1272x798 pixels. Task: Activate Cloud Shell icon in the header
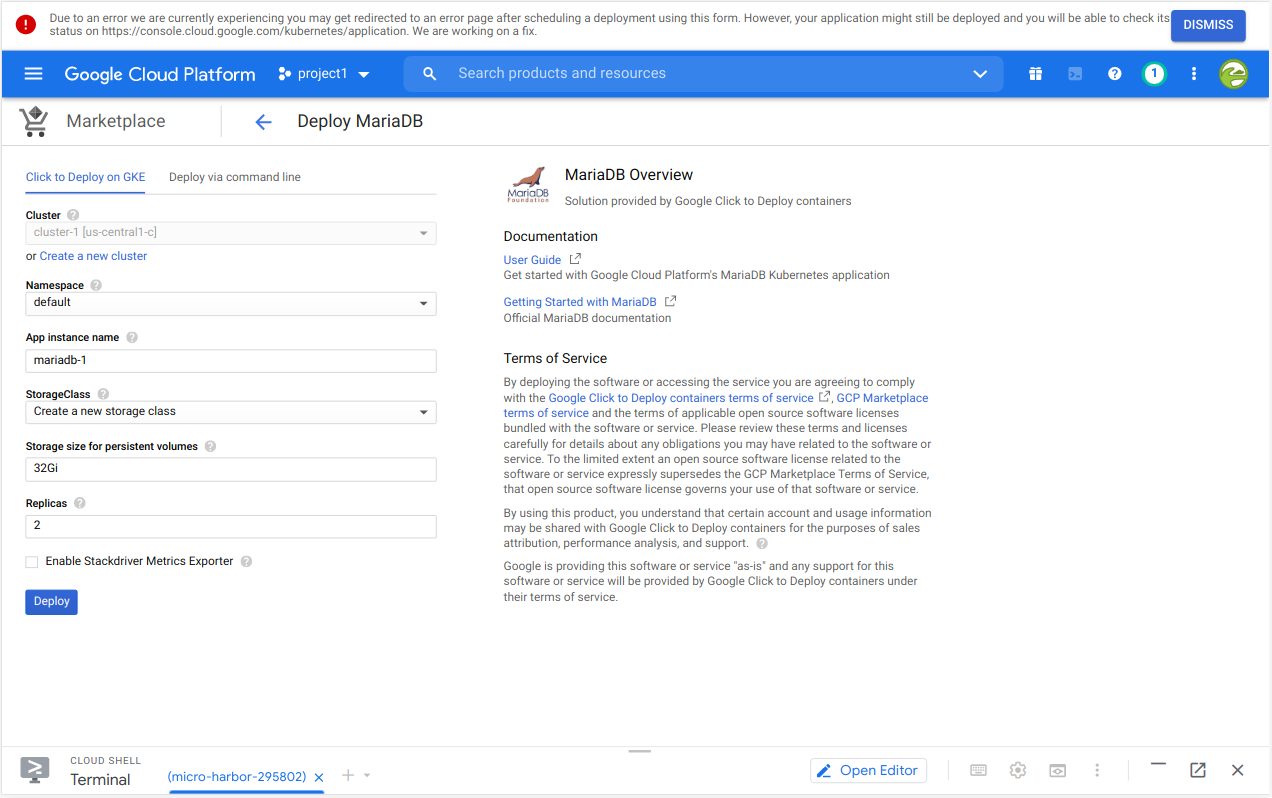[1075, 74]
